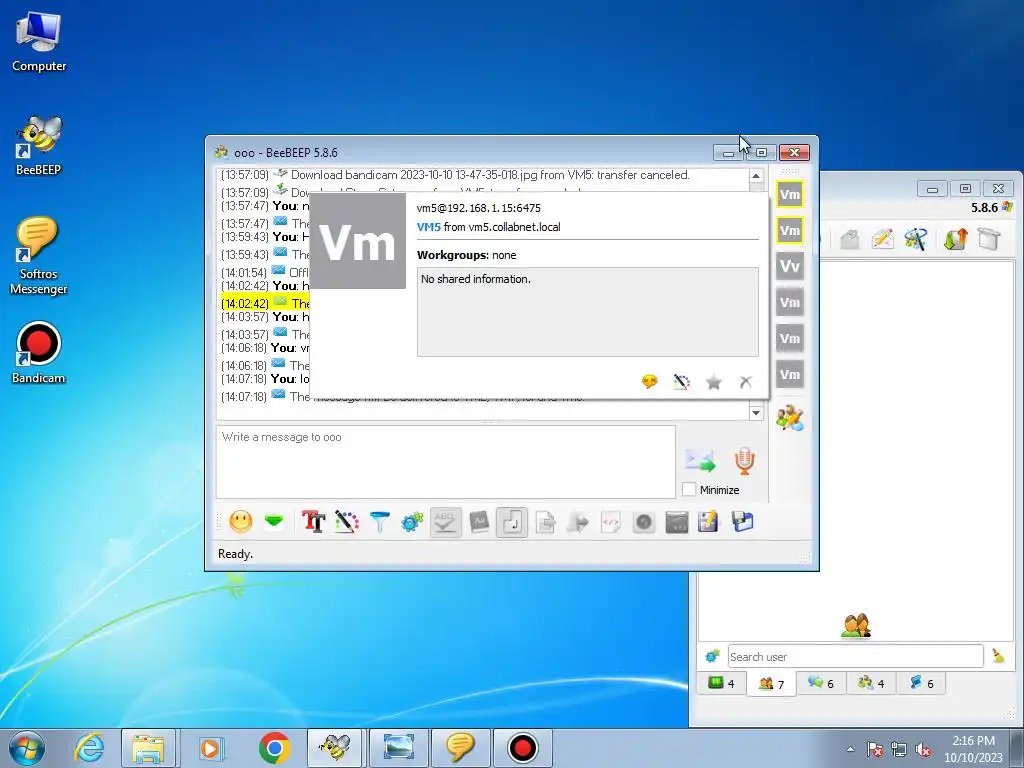
Task: Click BeeBEEP bee taskbar button
Action: pyautogui.click(x=334, y=748)
